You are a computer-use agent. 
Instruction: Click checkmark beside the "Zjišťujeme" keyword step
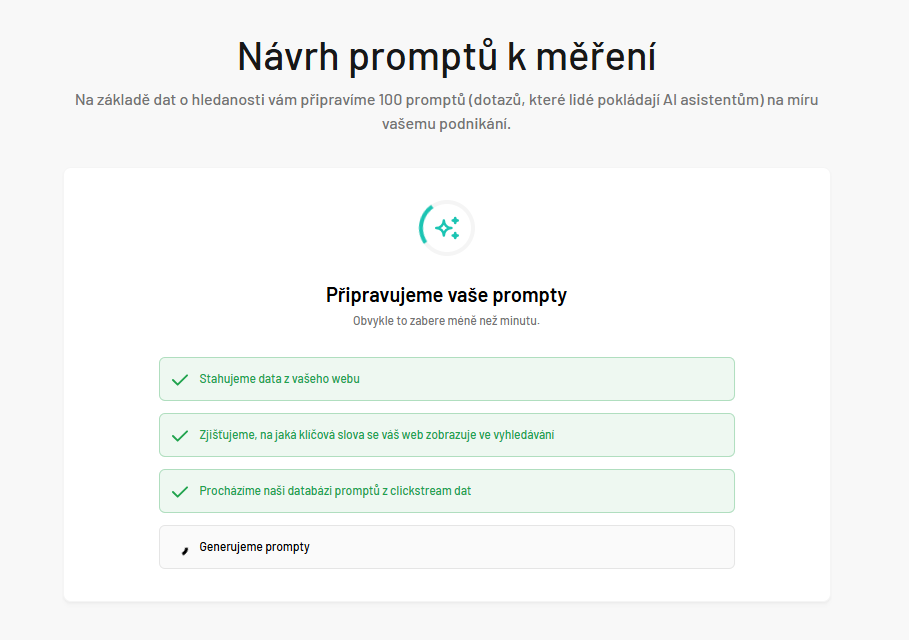180,436
